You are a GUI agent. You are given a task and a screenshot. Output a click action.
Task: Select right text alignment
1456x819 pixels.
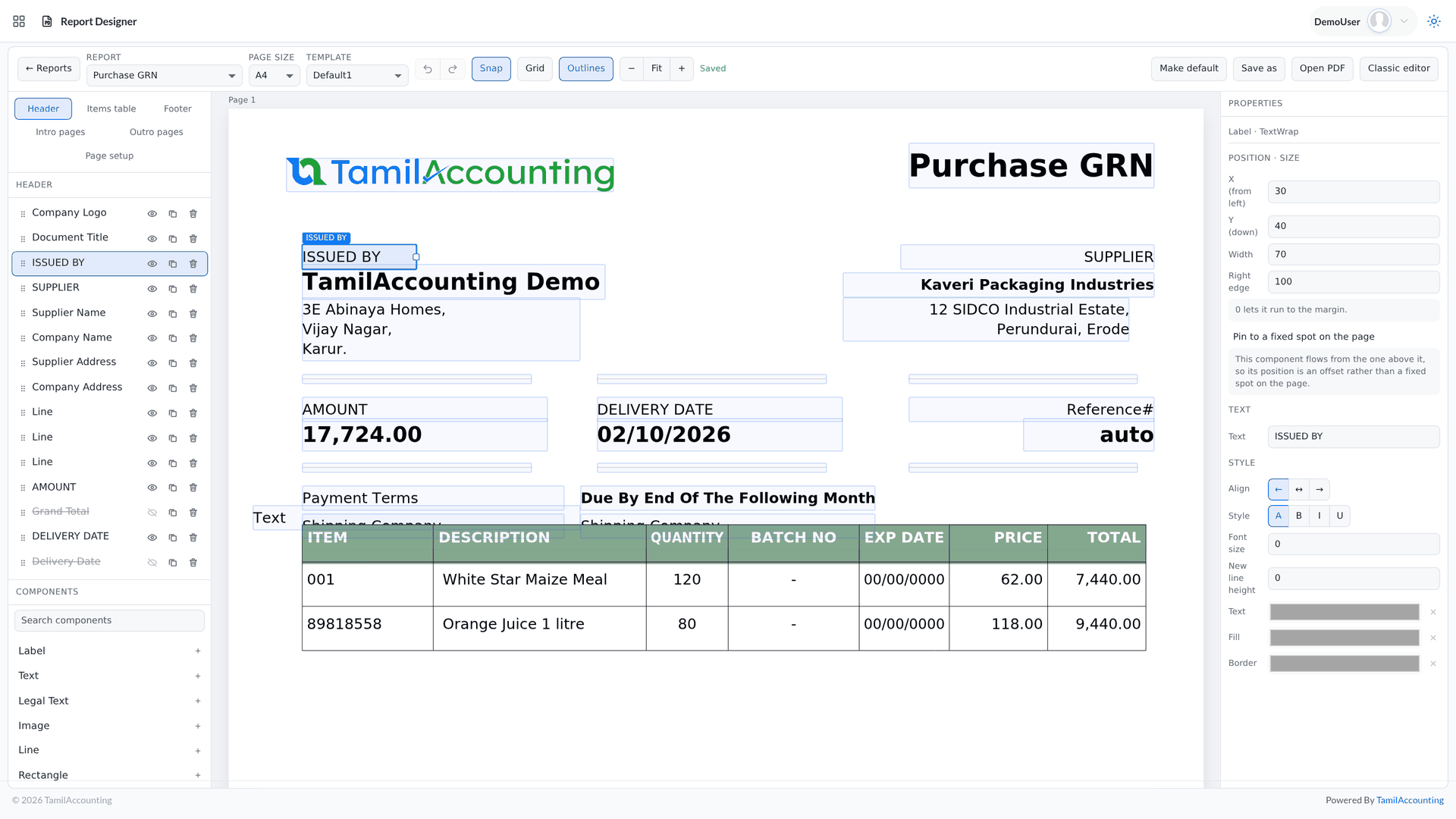[1319, 489]
